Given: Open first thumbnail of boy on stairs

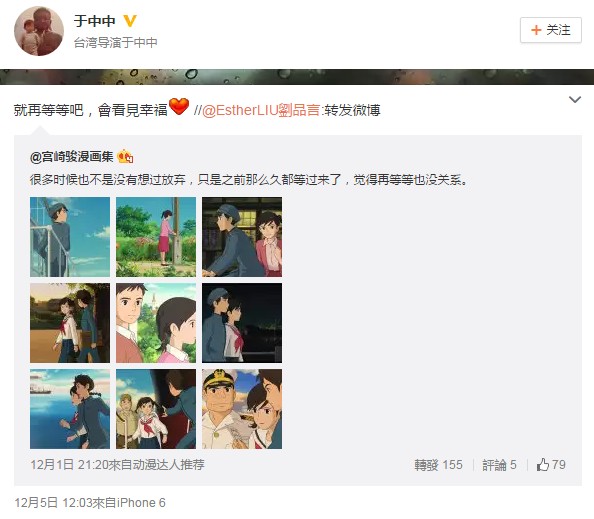Looking at the screenshot, I should (70, 237).
